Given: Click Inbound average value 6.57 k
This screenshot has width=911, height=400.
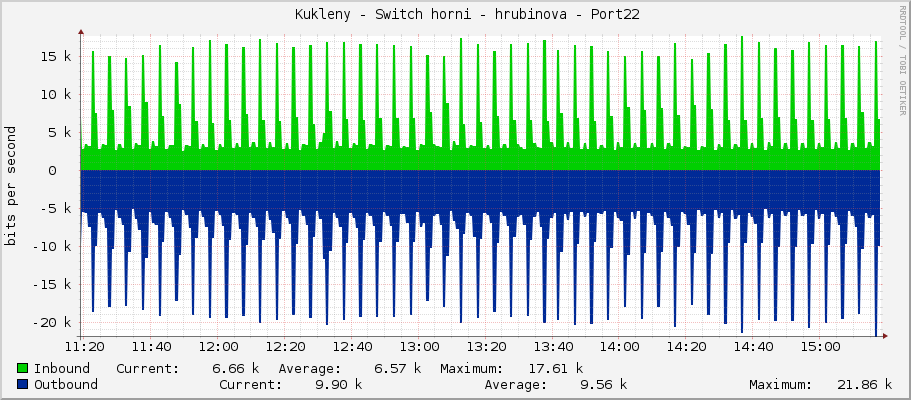Looking at the screenshot, I should point(397,368).
